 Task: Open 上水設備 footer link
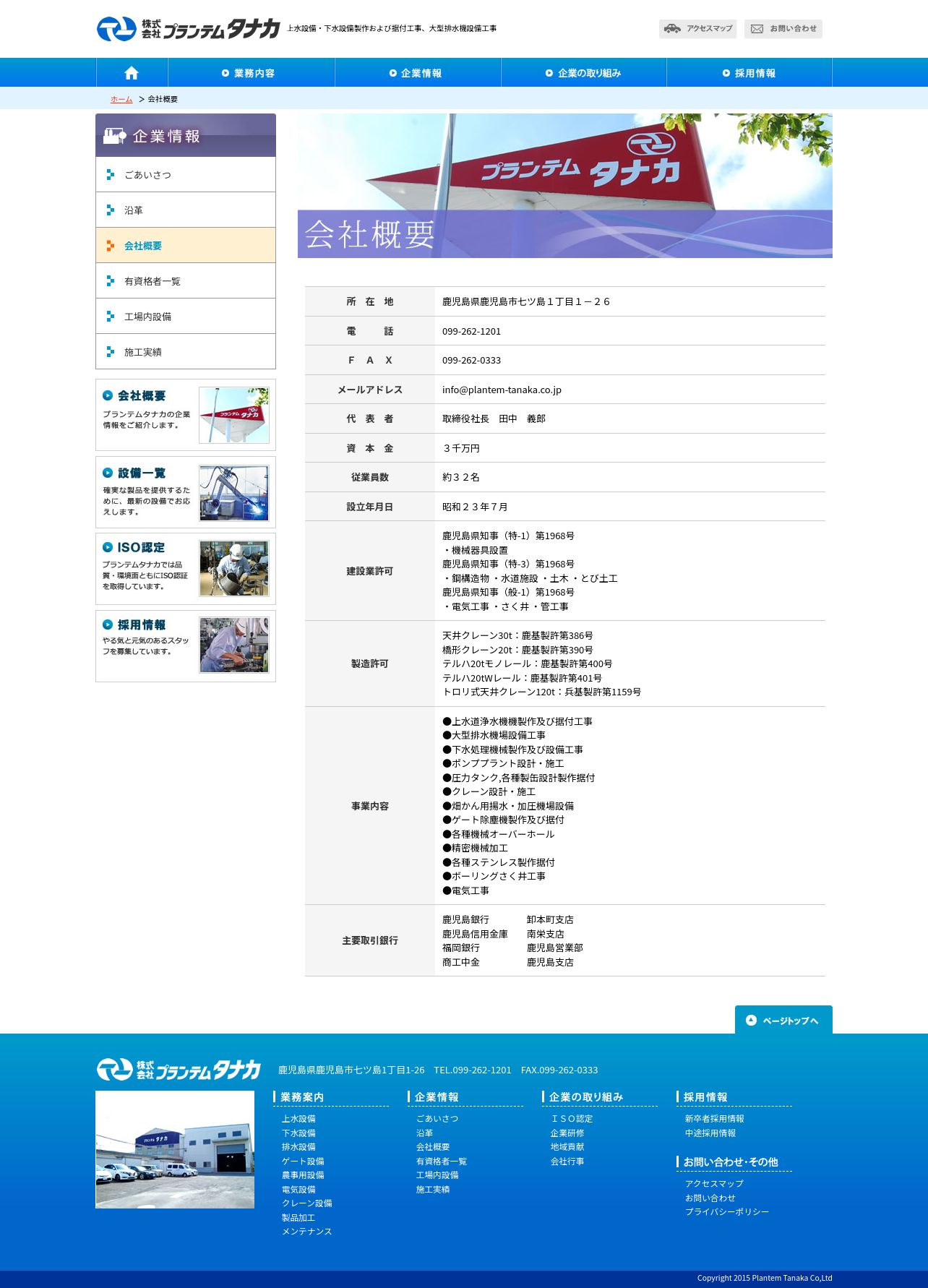[298, 1119]
